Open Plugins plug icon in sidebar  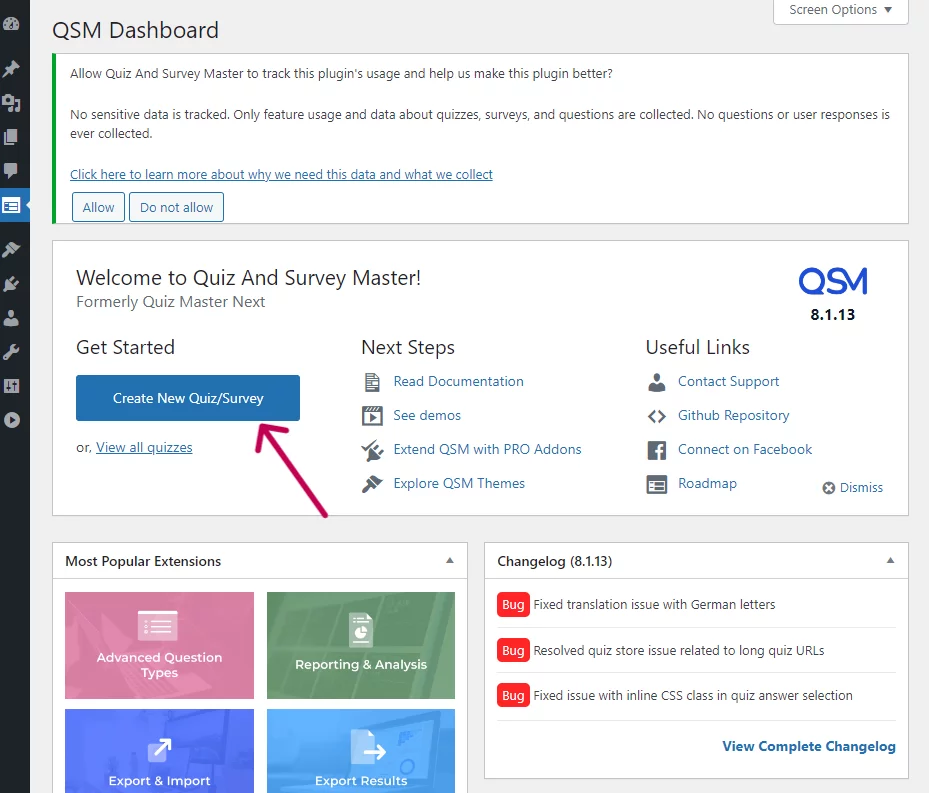(12, 284)
